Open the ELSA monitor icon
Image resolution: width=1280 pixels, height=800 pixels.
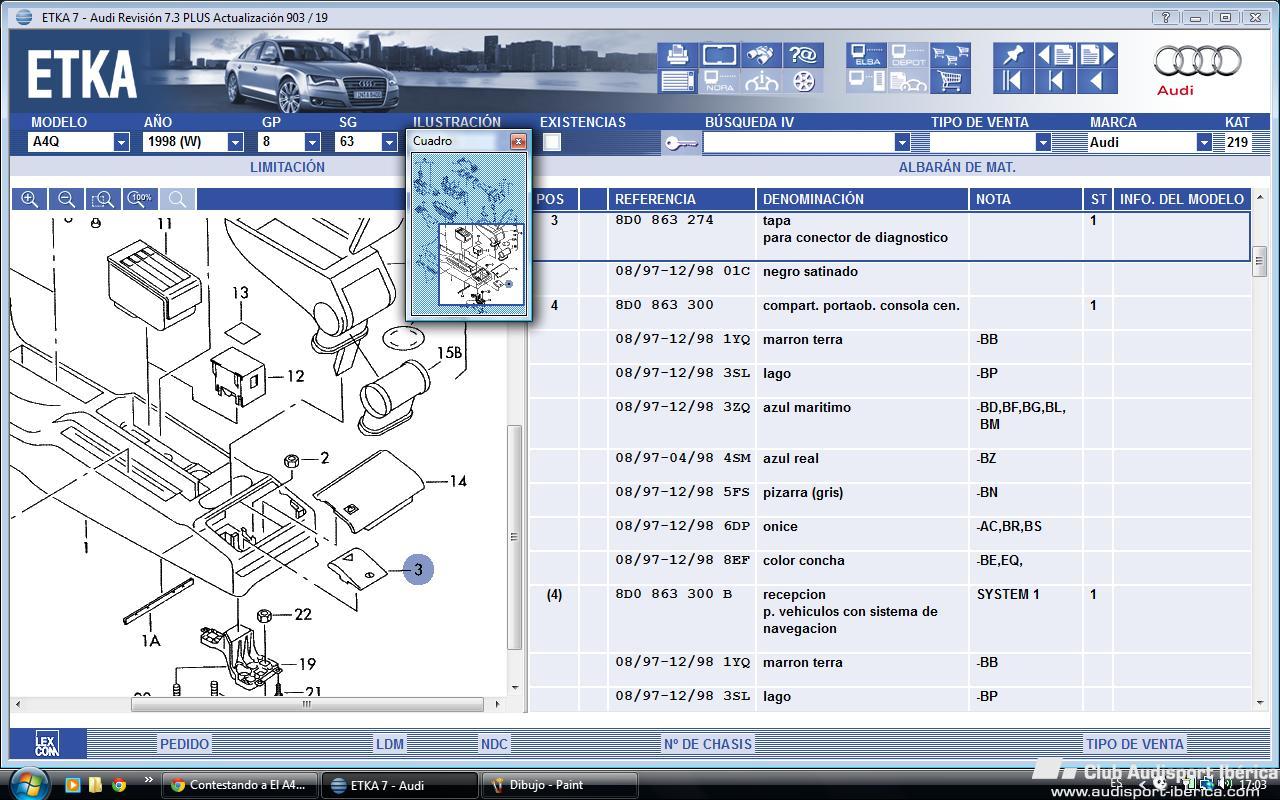pyautogui.click(x=866, y=55)
